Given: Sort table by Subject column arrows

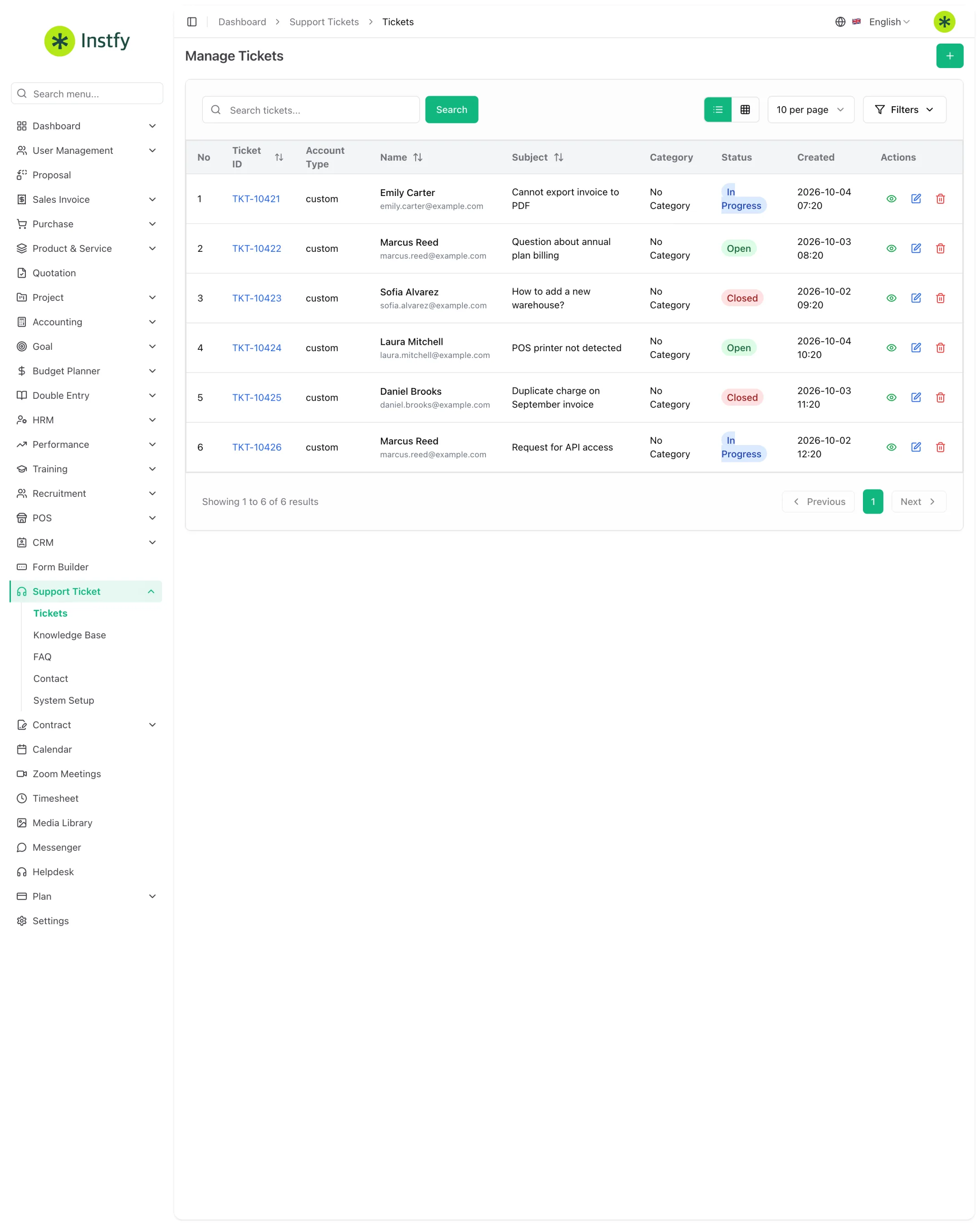Looking at the screenshot, I should 559,157.
